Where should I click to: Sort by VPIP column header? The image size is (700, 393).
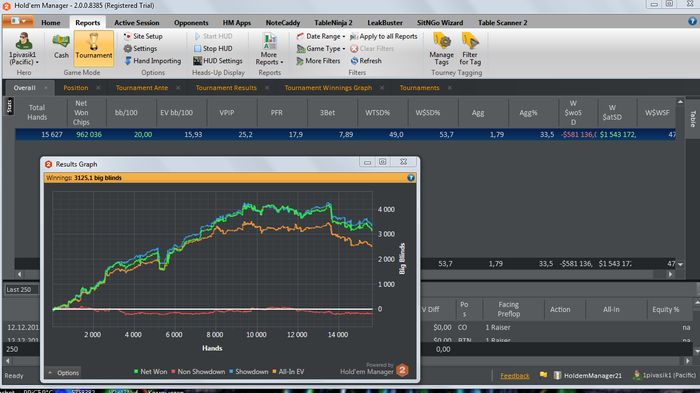(x=226, y=113)
